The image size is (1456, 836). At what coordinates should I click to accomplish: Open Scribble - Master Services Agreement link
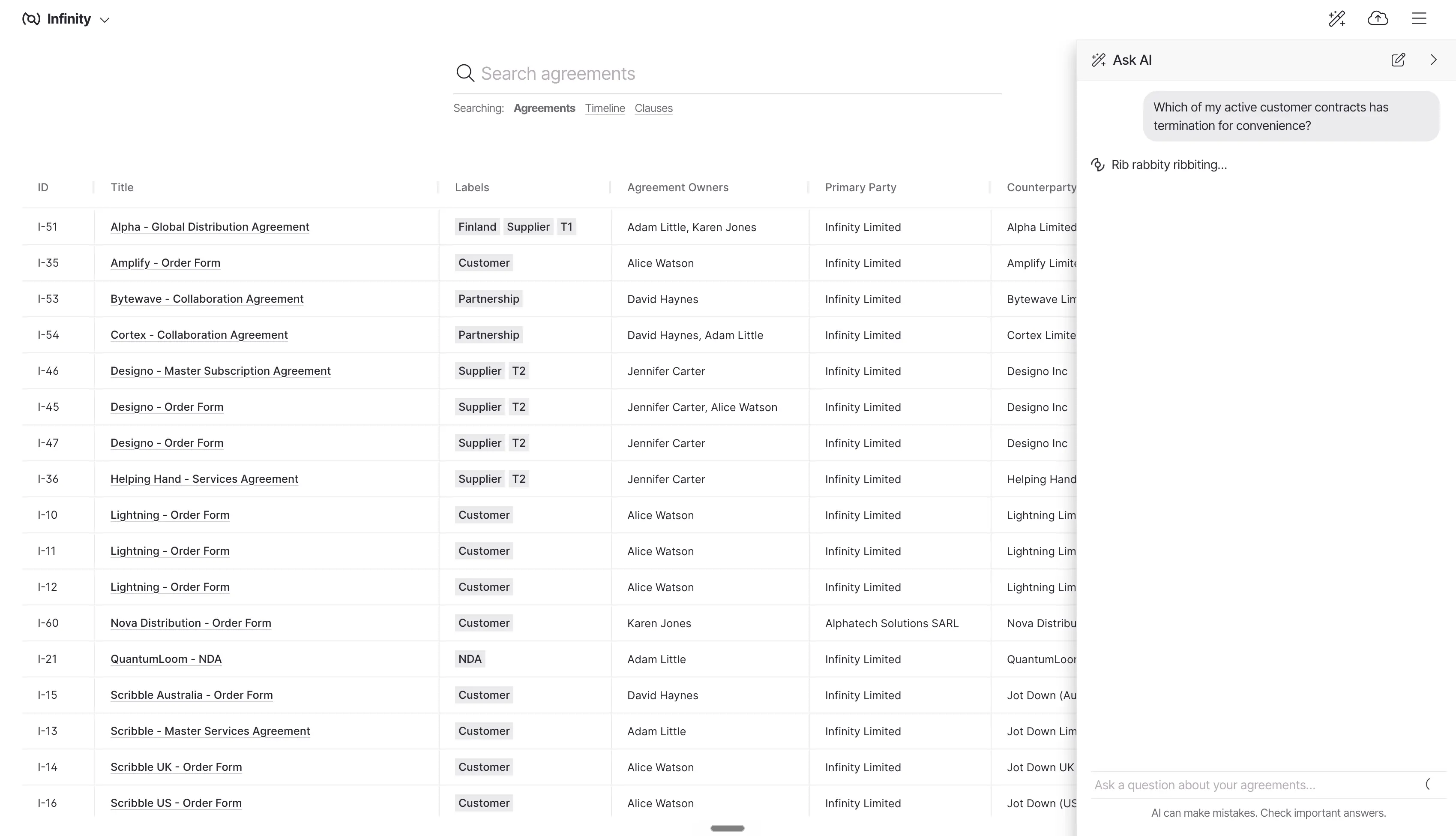[x=210, y=731]
